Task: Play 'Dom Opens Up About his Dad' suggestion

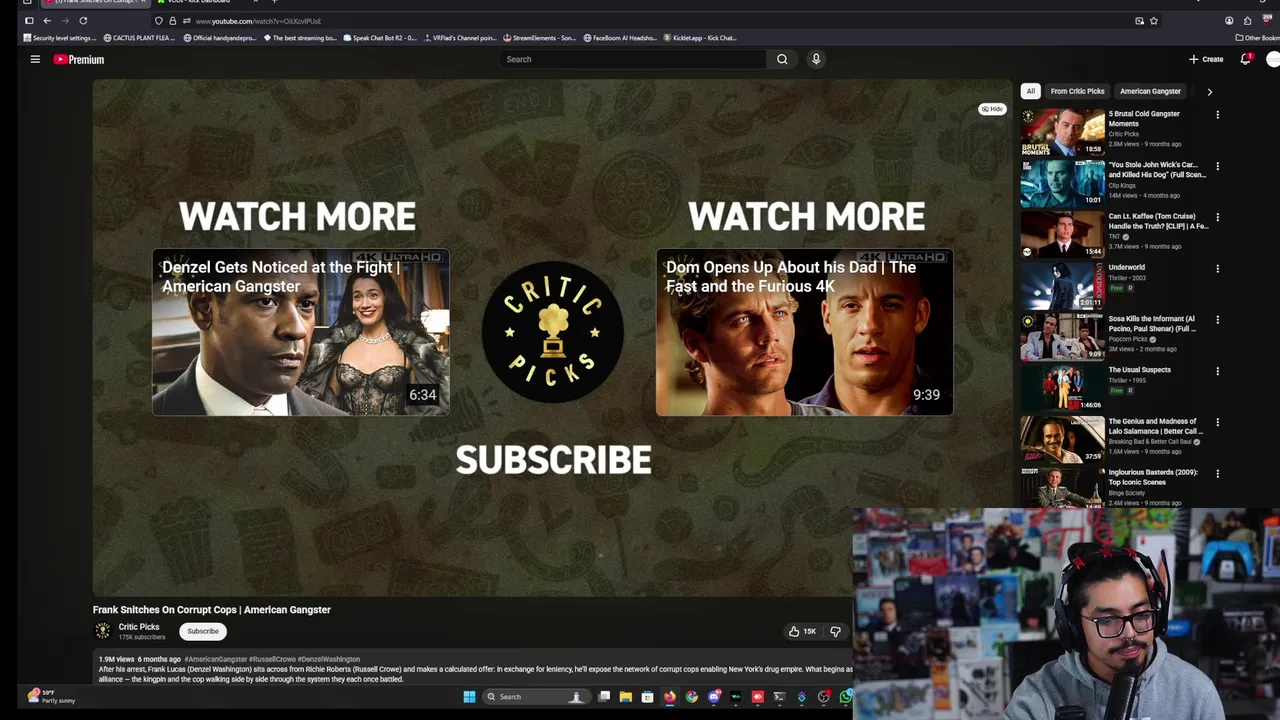Action: 804,332
